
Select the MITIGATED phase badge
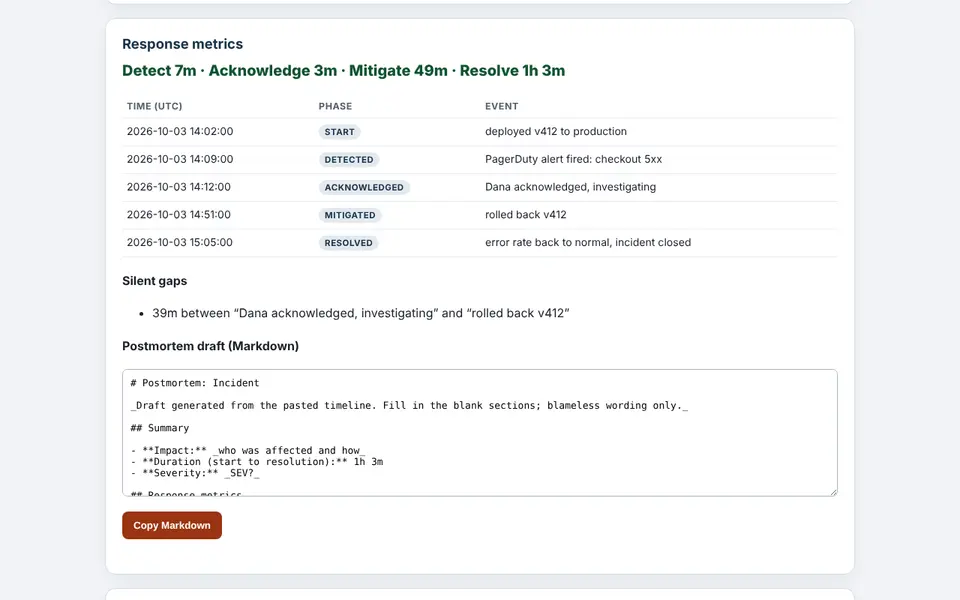tap(350, 215)
